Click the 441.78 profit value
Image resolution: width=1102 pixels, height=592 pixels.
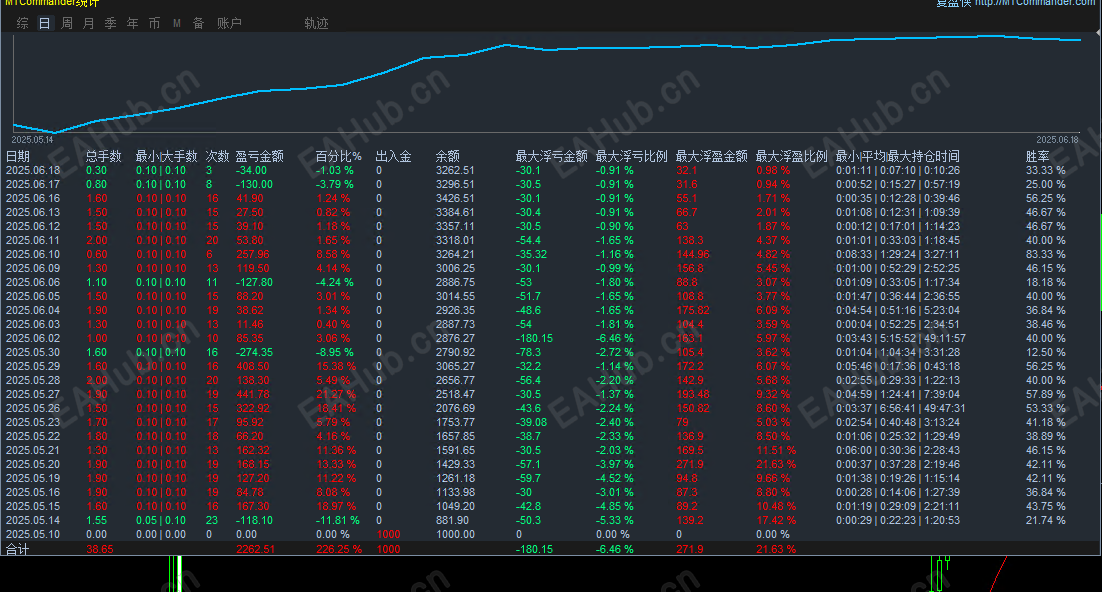point(253,394)
